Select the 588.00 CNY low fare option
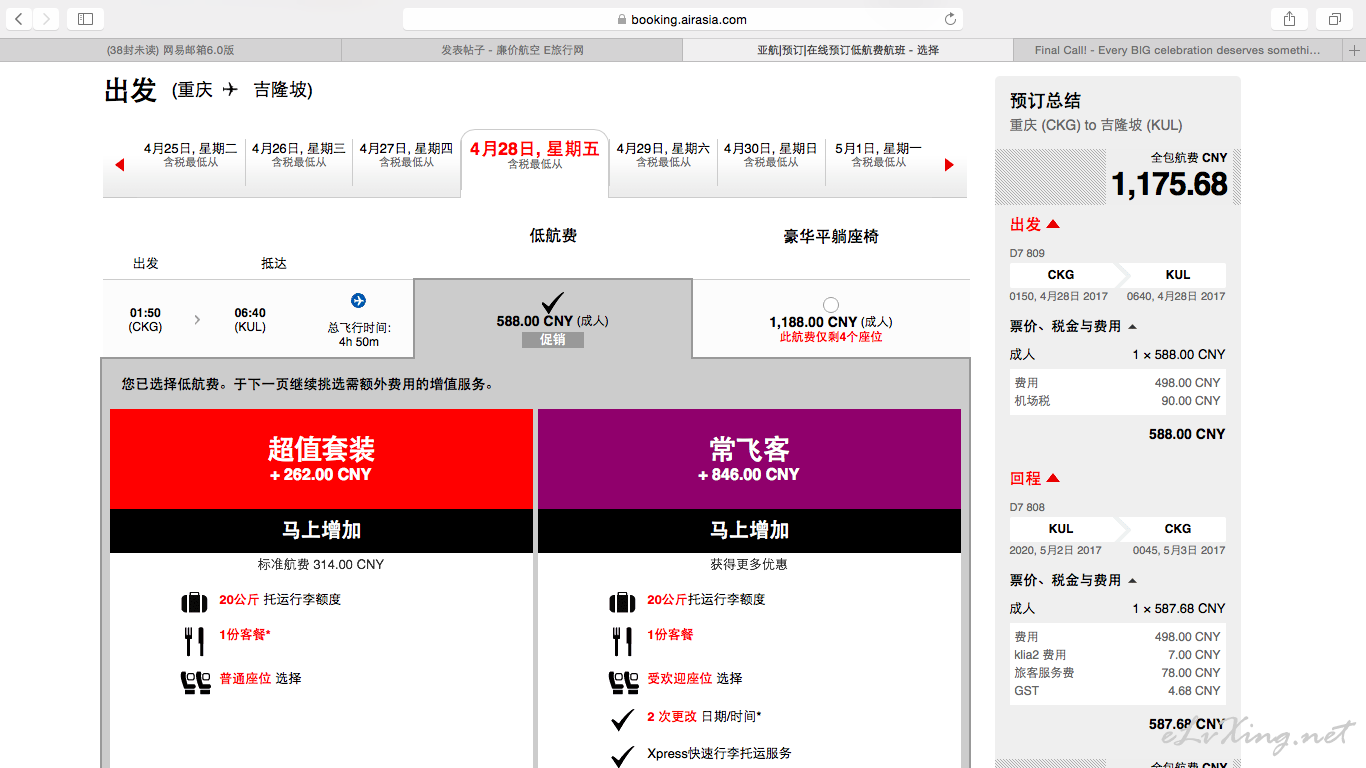The width and height of the screenshot is (1366, 768). coord(552,318)
